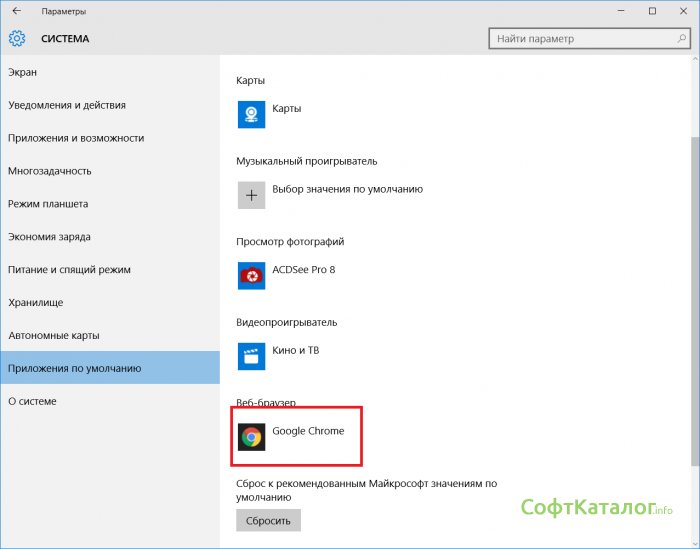Click the ACDSee Pro 8 icon
Viewport: 700px width, 549px height.
(251, 275)
